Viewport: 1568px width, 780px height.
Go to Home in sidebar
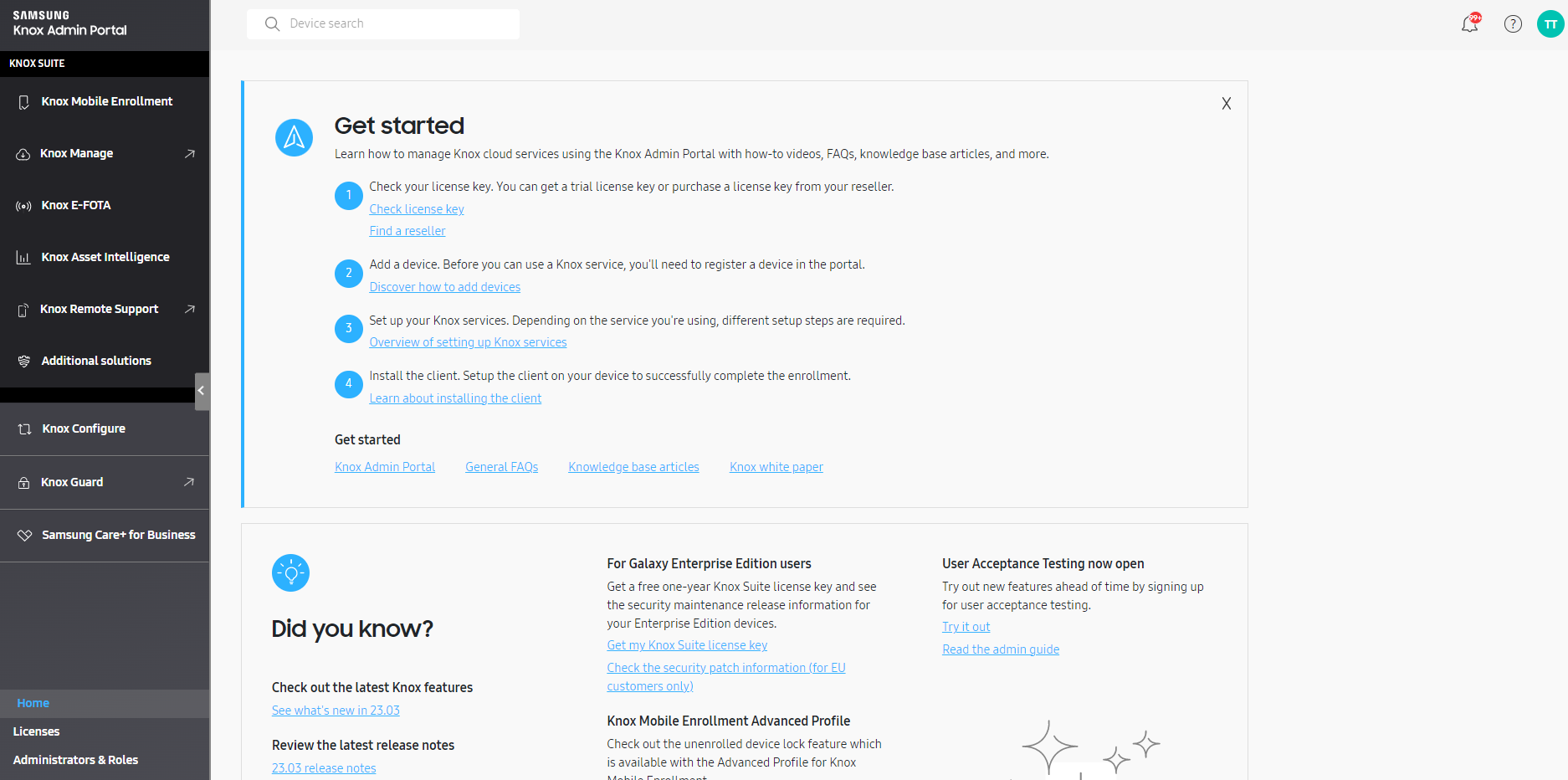pos(105,704)
